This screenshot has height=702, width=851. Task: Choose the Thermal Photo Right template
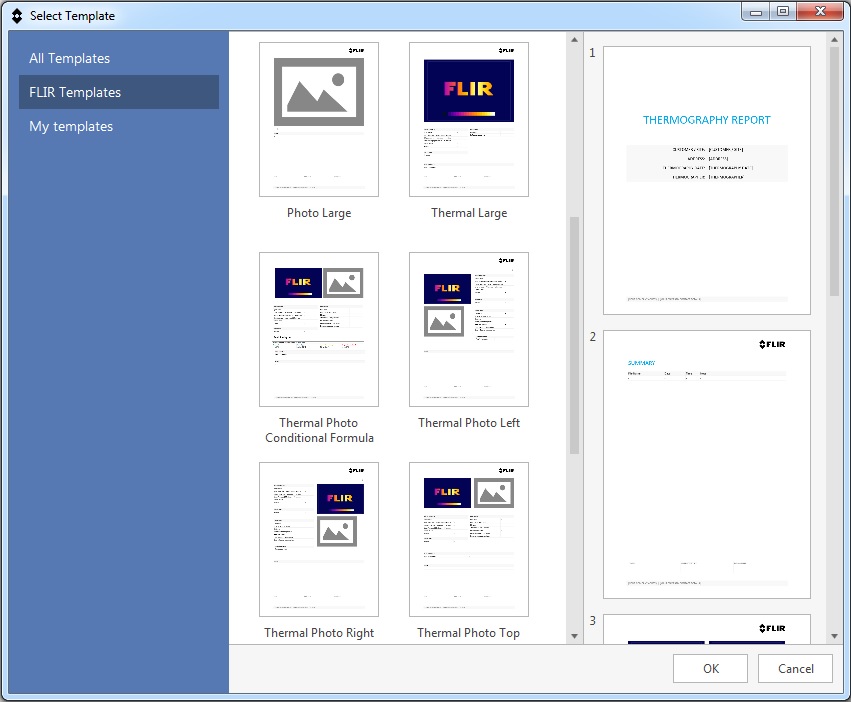tap(318, 539)
